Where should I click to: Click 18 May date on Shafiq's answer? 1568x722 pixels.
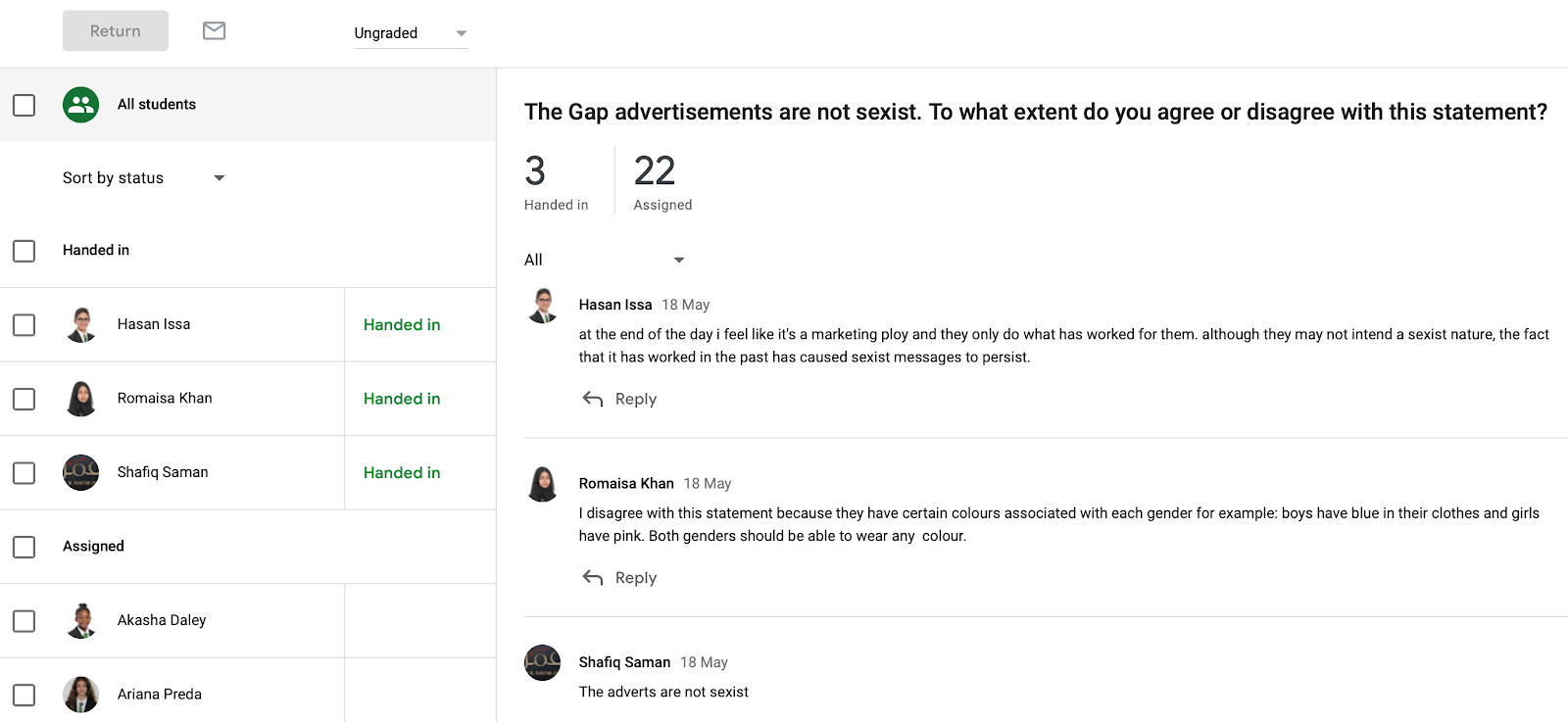(x=705, y=662)
